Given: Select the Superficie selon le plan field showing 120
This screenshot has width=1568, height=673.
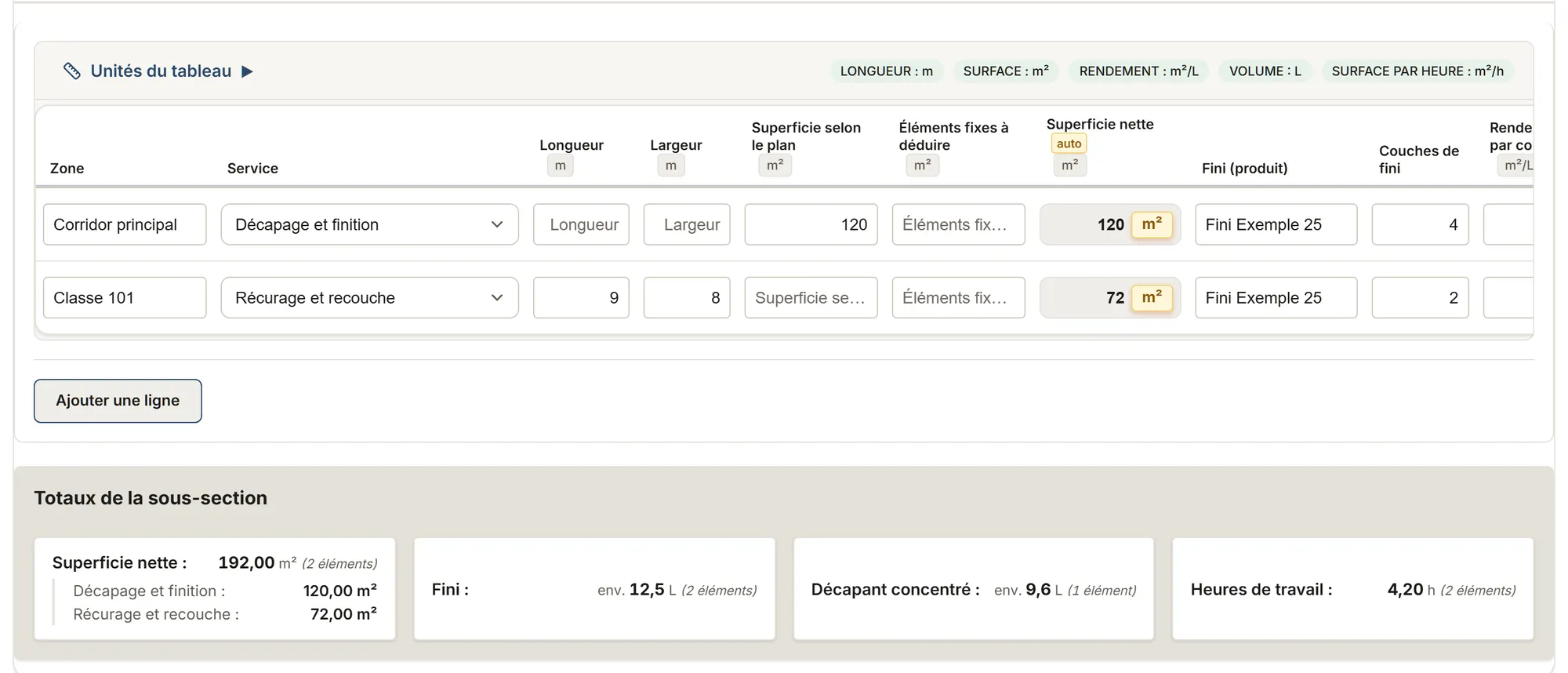Looking at the screenshot, I should pos(811,224).
